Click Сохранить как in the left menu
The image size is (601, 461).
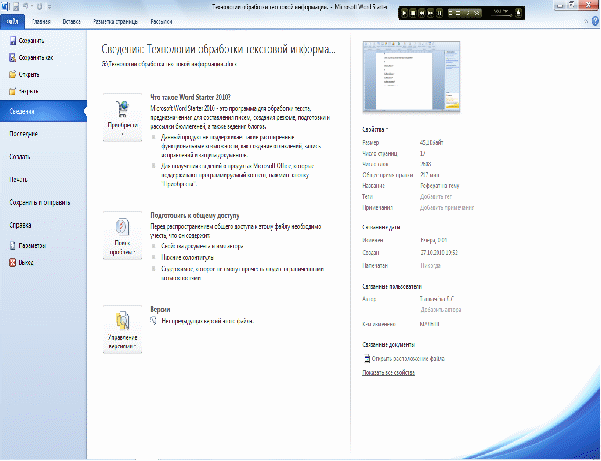[31, 57]
